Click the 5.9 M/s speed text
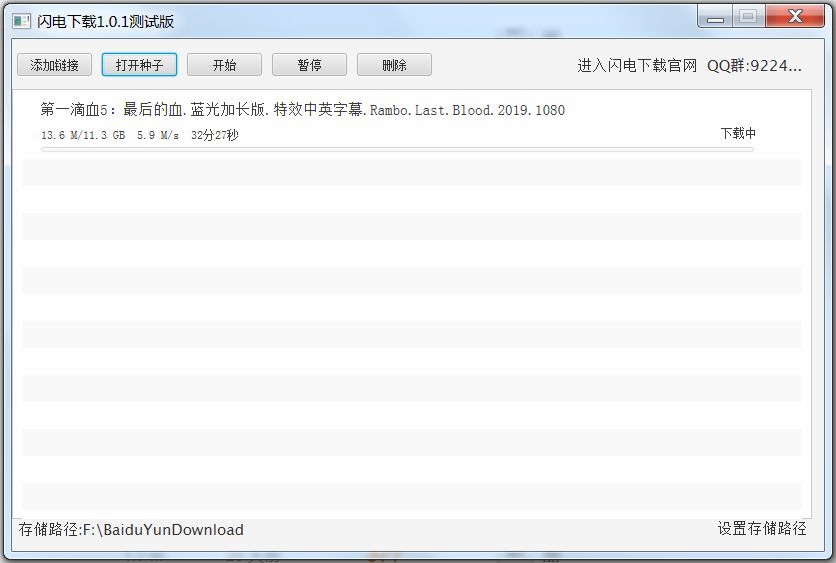Viewport: 836px width, 563px height. [158, 135]
